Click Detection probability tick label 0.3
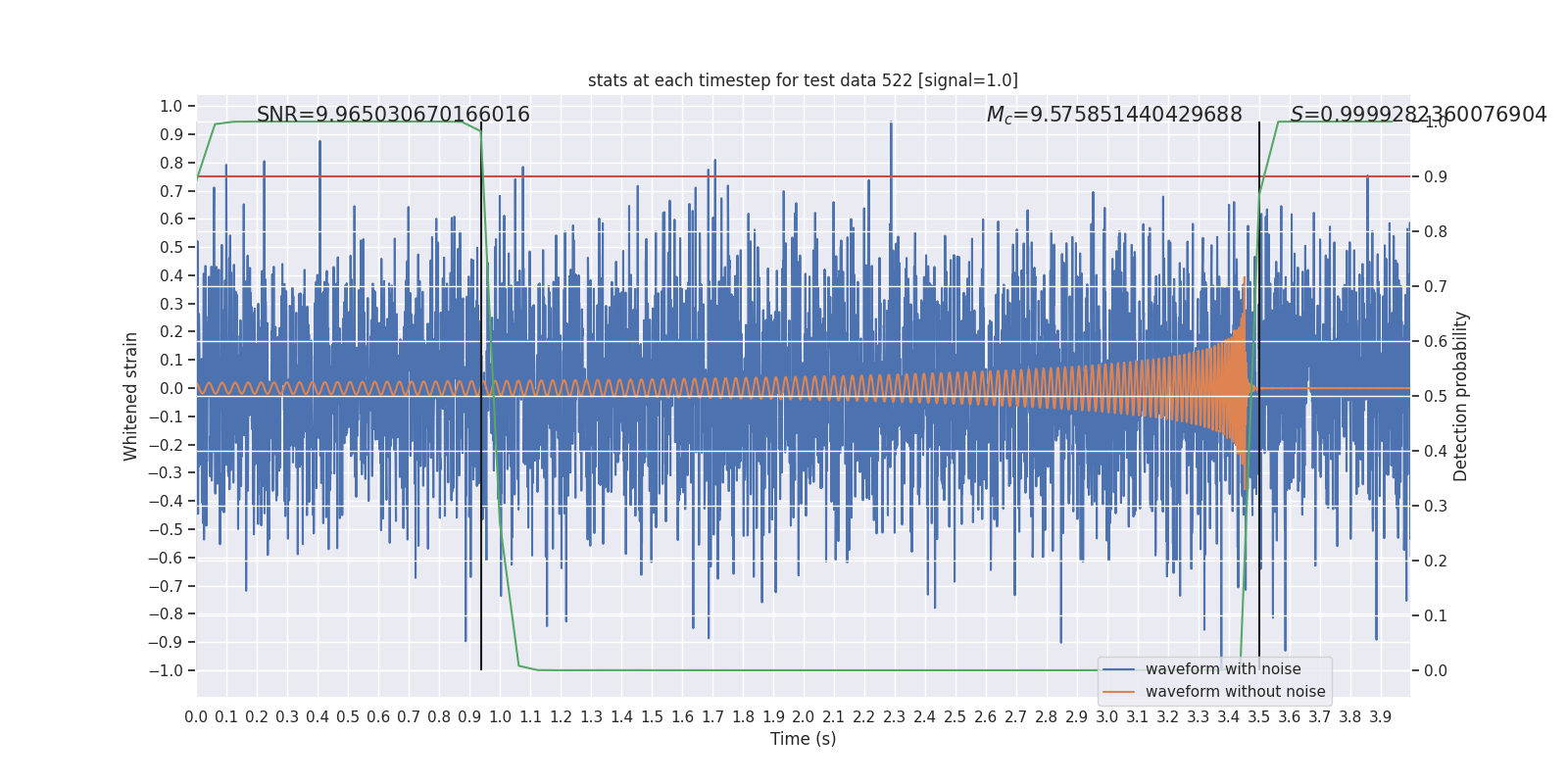 coord(1436,507)
